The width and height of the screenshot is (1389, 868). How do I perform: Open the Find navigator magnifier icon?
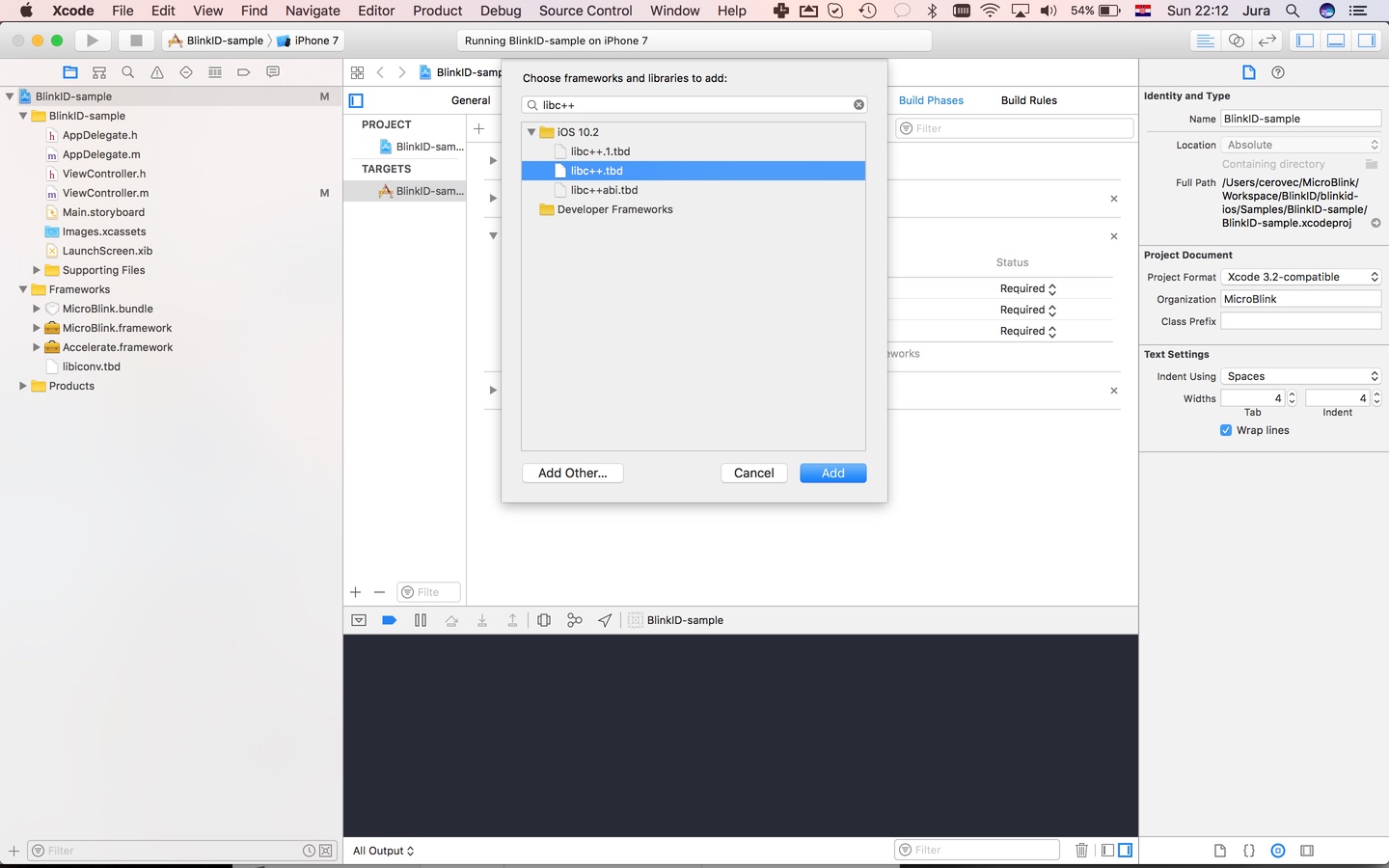coord(127,72)
